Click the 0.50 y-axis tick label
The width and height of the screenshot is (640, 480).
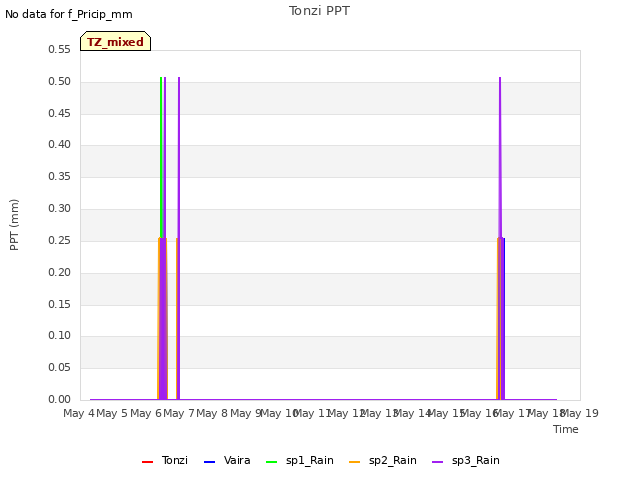(60, 81)
